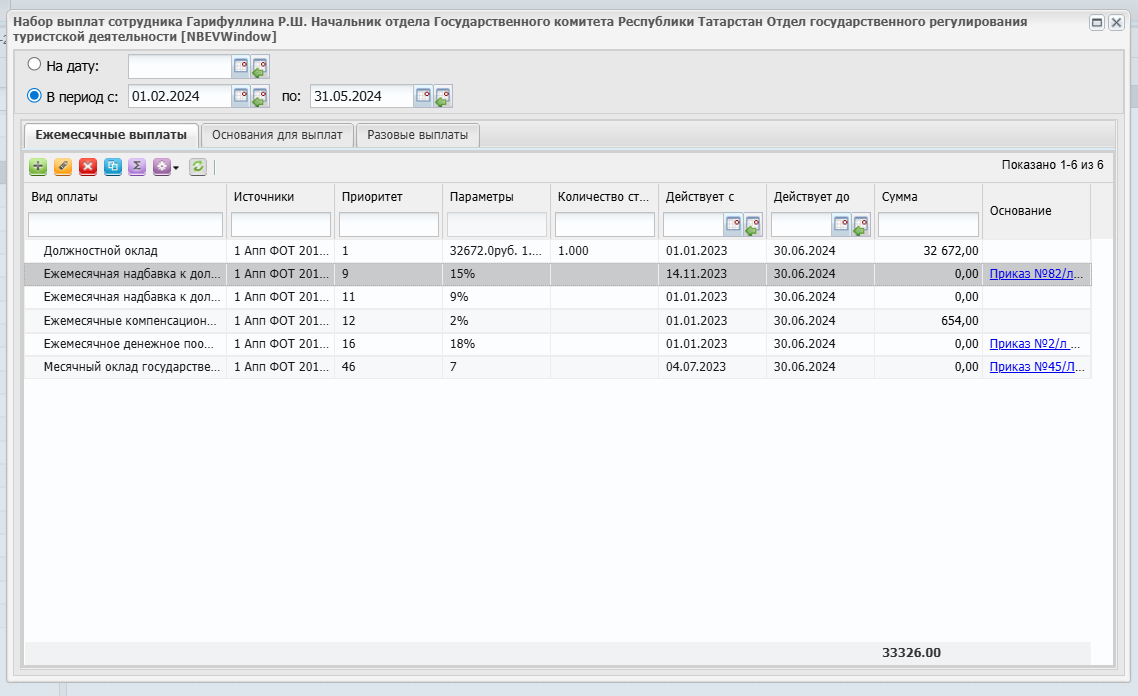The height and width of the screenshot is (696, 1138).
Task: Click green-arrow icon in Действует до filter
Action: pos(861,226)
